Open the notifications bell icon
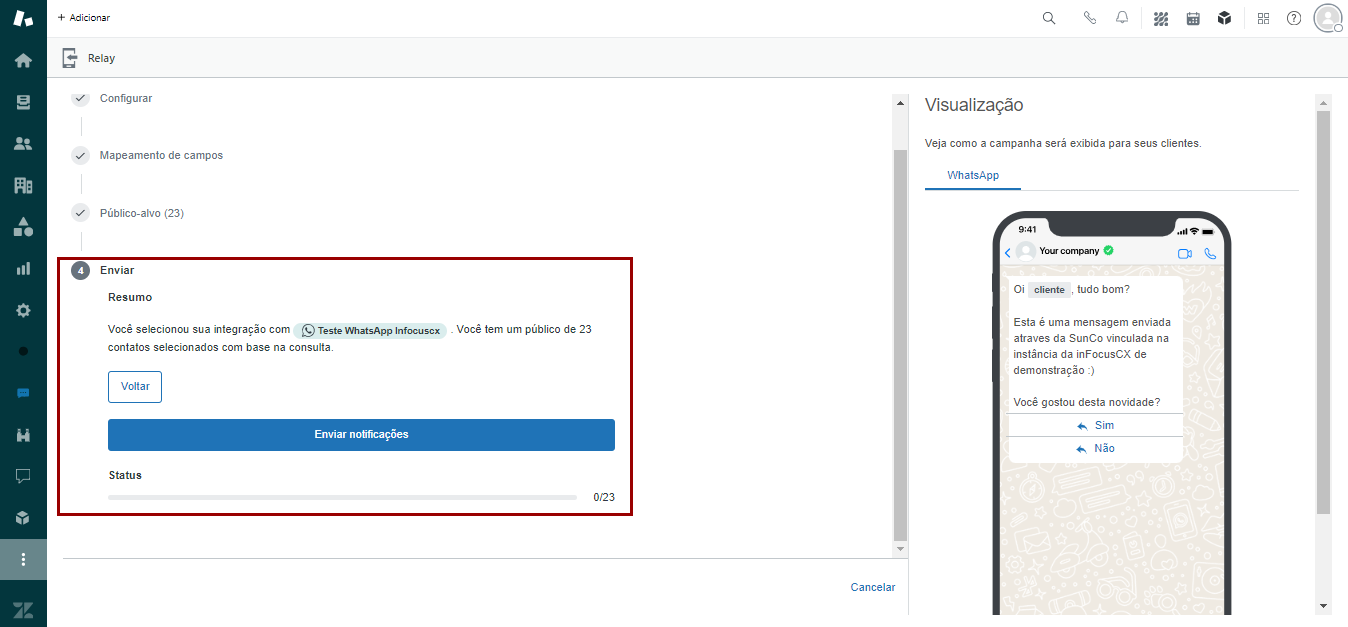 [x=1122, y=18]
